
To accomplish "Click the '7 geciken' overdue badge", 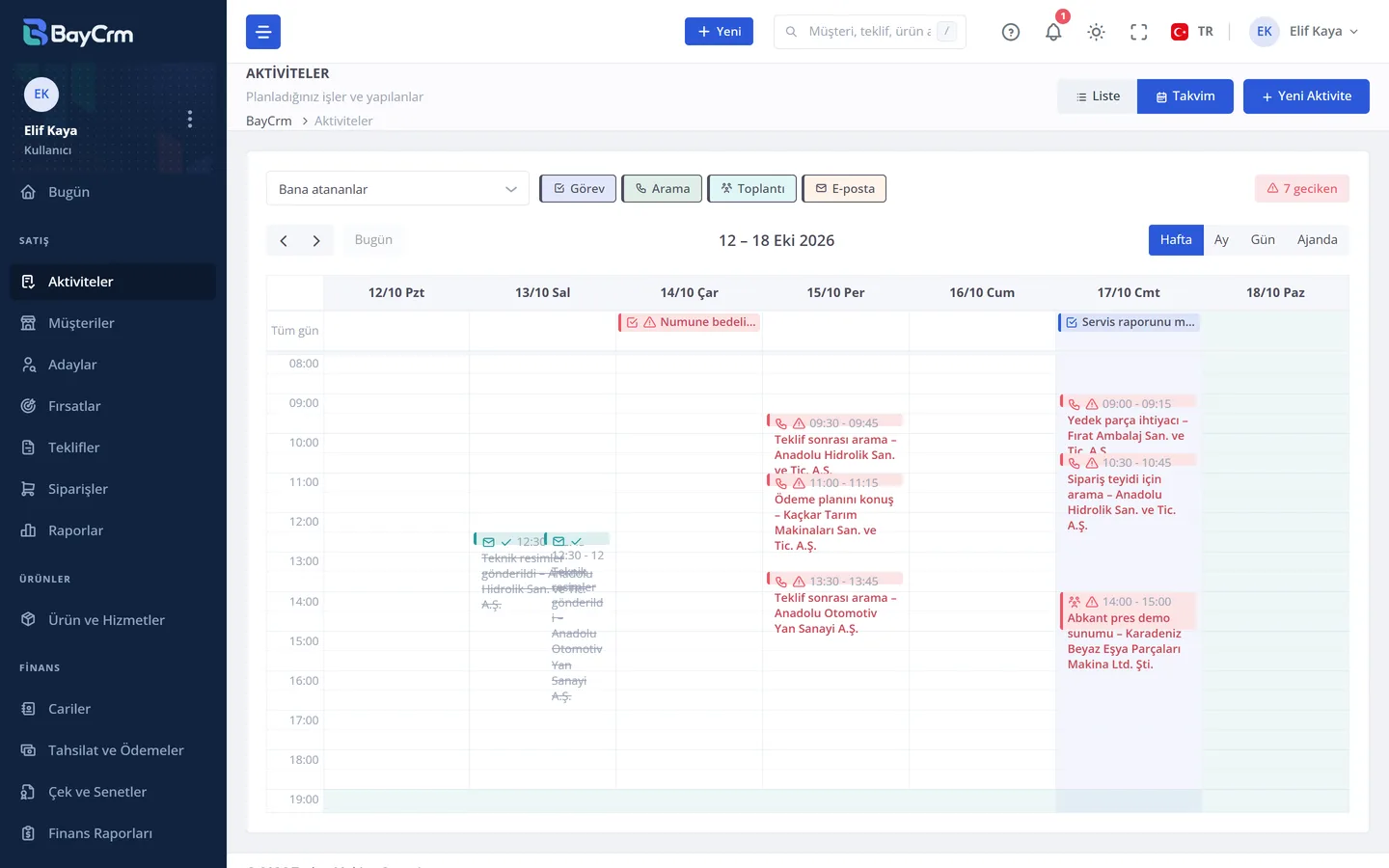I will (1302, 189).
